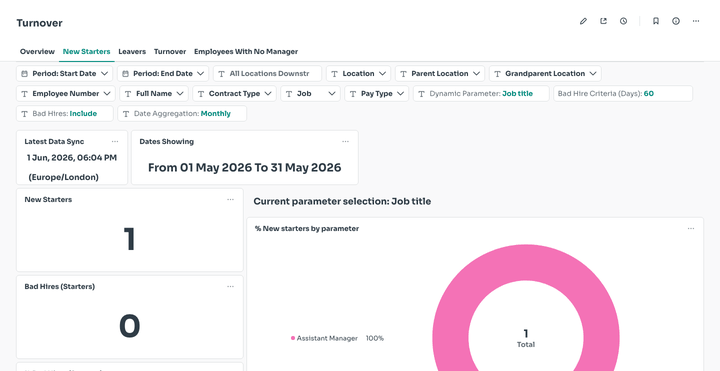Open Bad Hires (Starters) tile options menu

[x=231, y=287]
